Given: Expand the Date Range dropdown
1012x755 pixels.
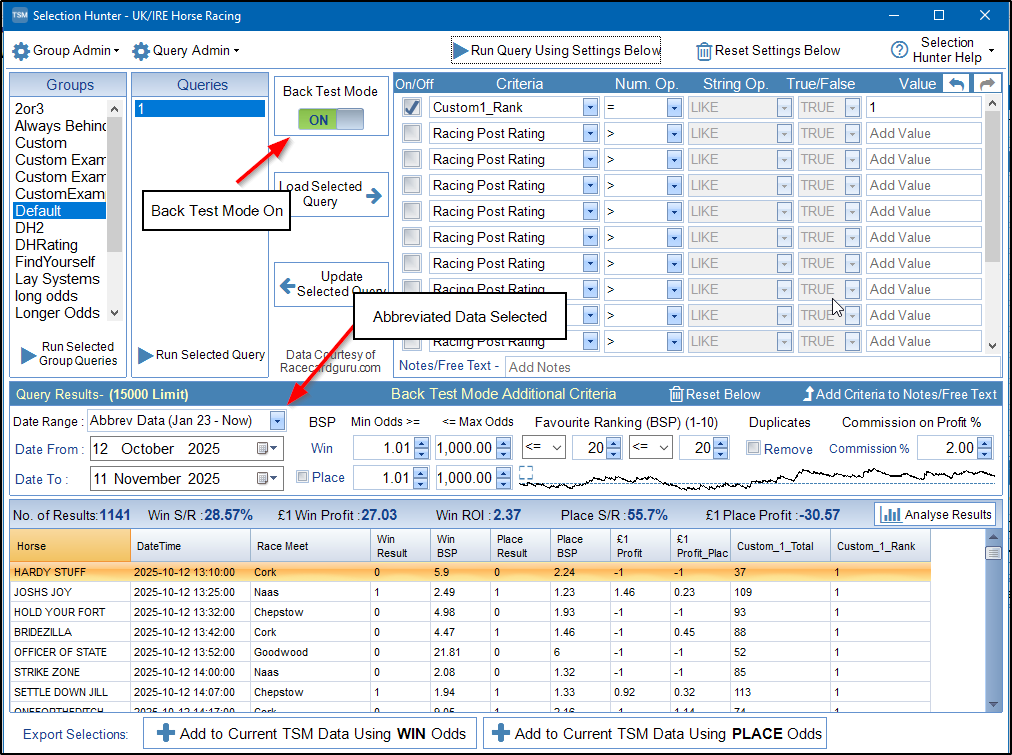Looking at the screenshot, I should point(277,421).
